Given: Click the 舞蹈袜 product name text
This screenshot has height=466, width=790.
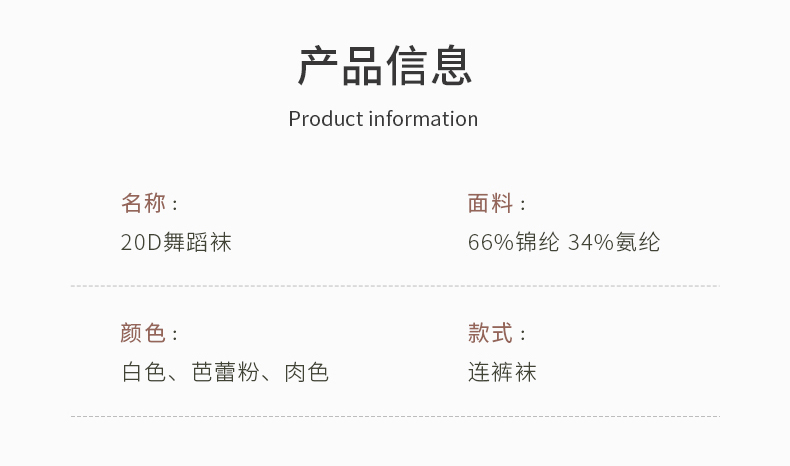Looking at the screenshot, I should (197, 242).
